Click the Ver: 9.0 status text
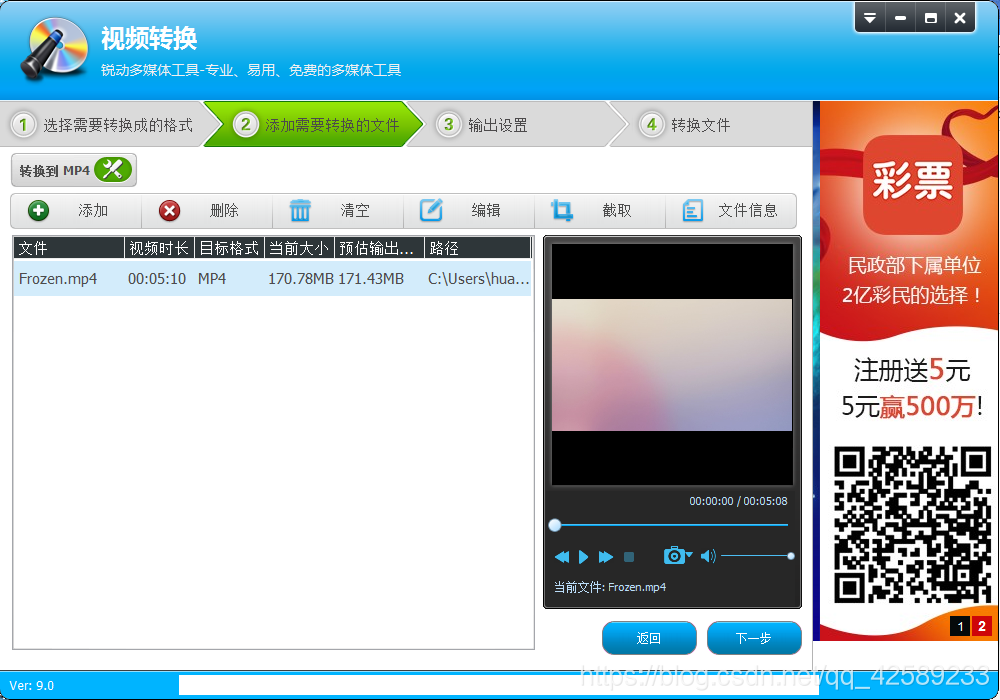Screen dimensions: 1000x700 pos(32,686)
